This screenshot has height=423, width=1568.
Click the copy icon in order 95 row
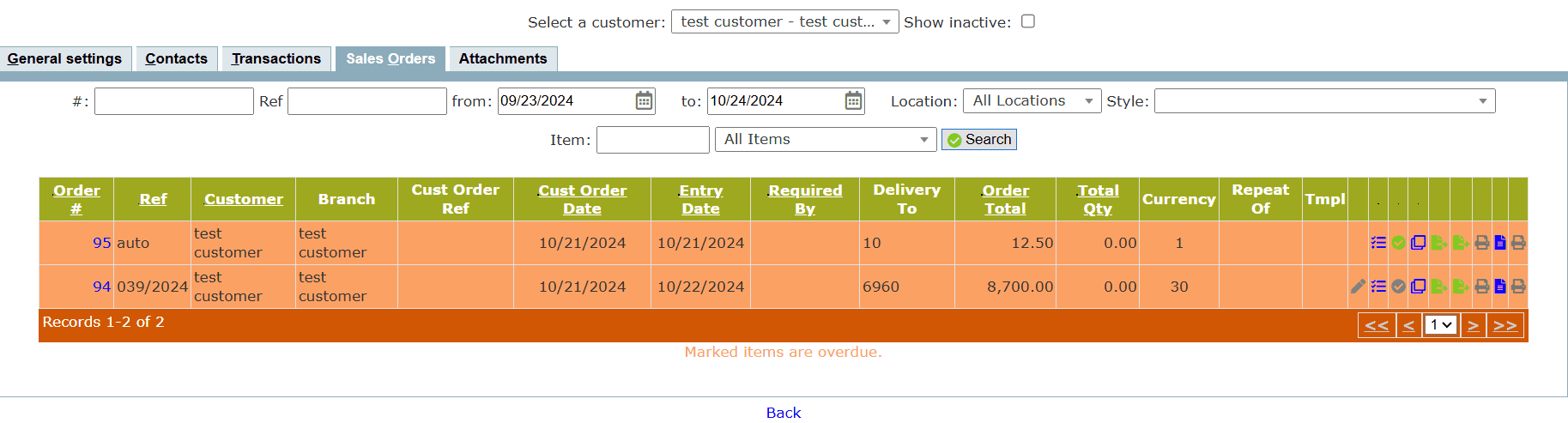[x=1418, y=243]
